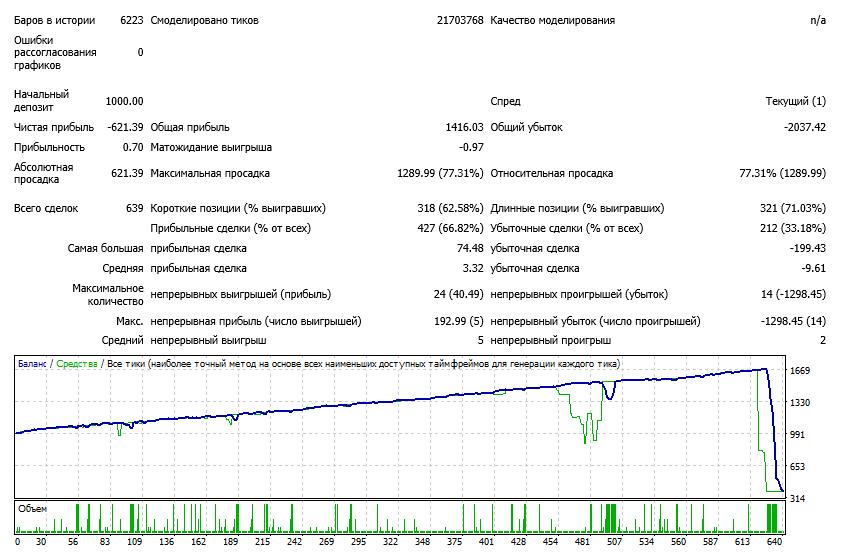Select the relative drawdown value 77.31% (1289.99)
Screen dimensions: 841x553
point(783,174)
